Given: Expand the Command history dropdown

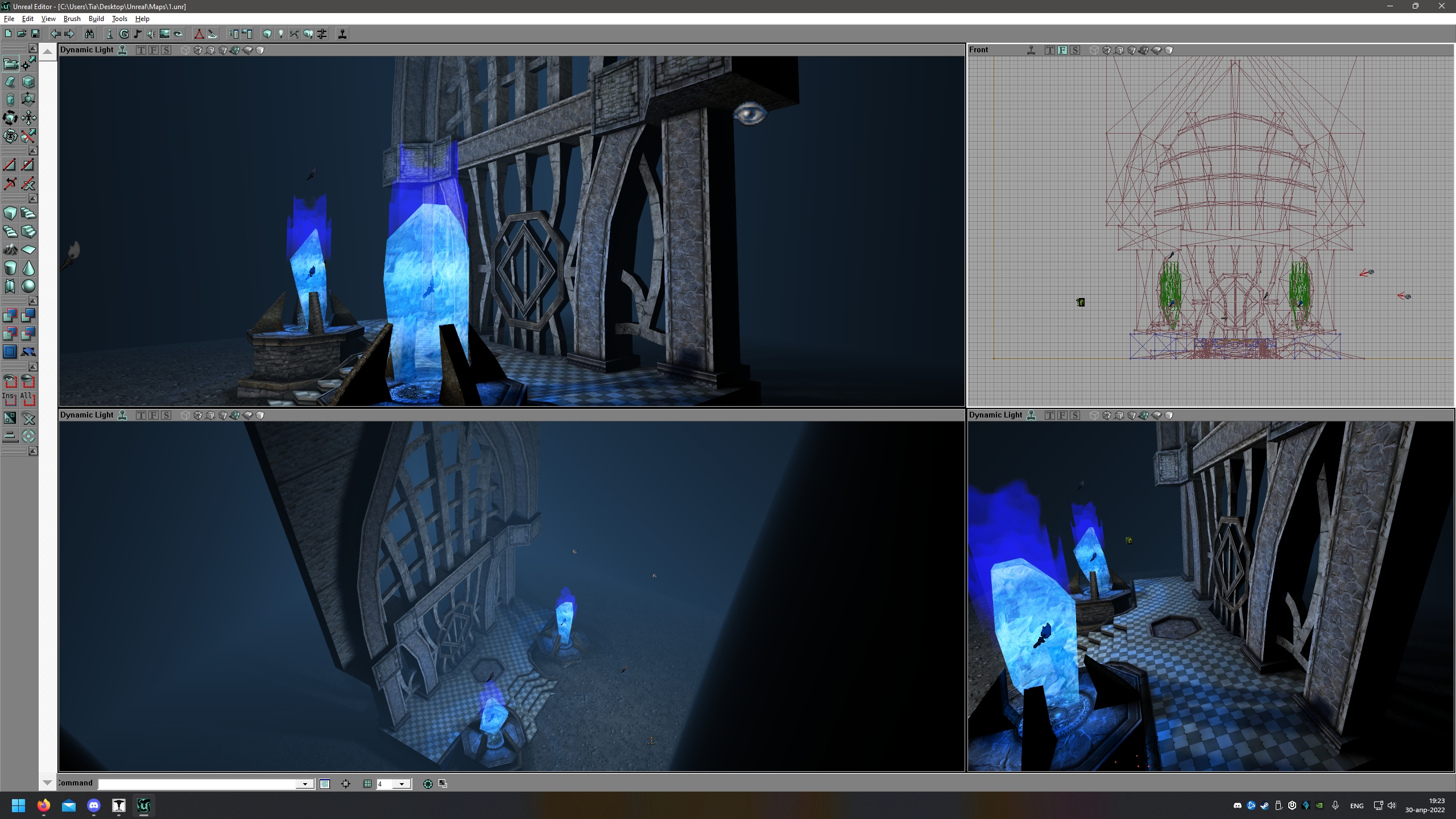Looking at the screenshot, I should 305,784.
